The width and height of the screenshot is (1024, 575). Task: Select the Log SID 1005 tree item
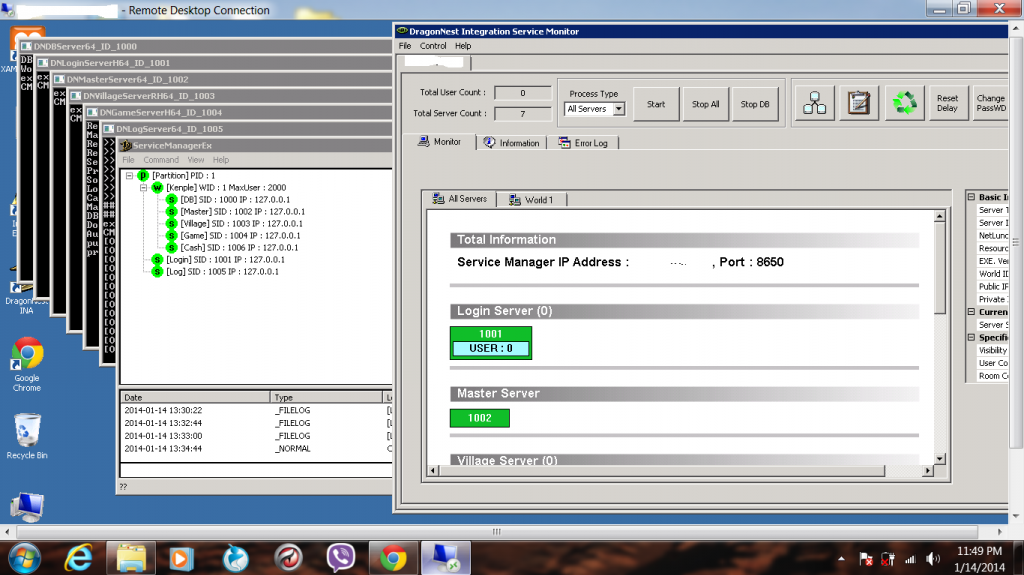[x=222, y=272]
